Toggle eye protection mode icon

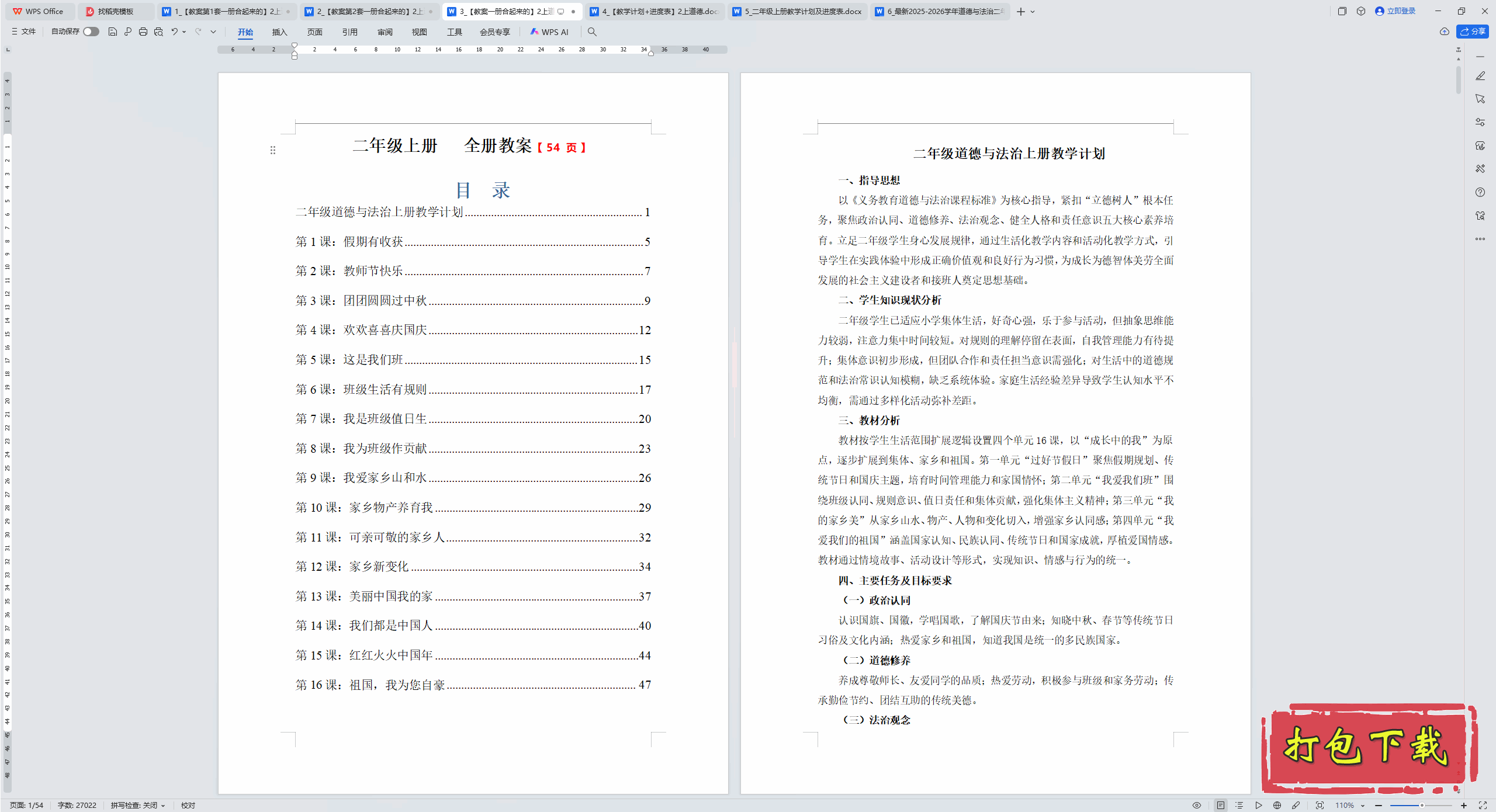coord(1197,805)
